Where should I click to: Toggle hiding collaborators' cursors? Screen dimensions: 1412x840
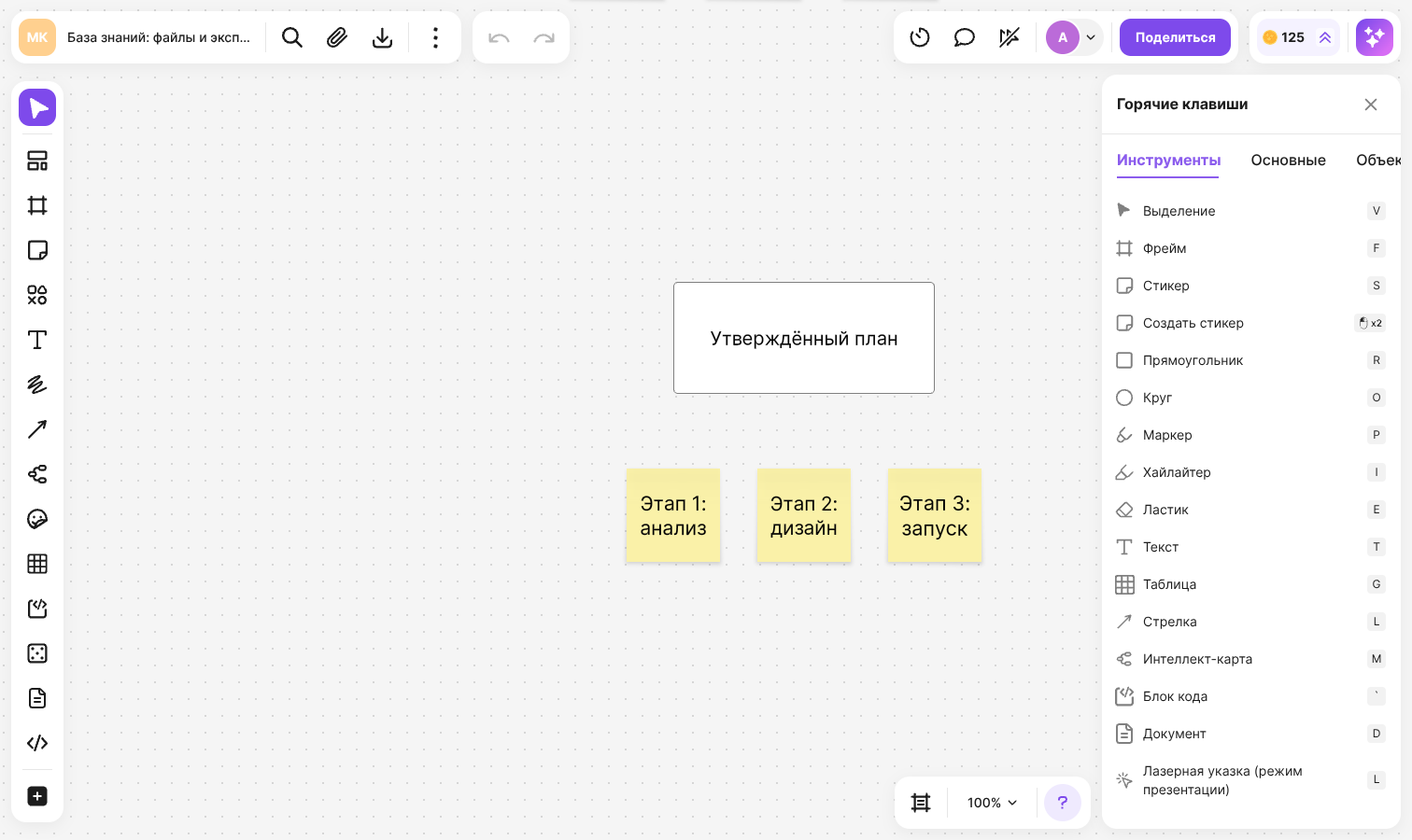coord(1010,37)
